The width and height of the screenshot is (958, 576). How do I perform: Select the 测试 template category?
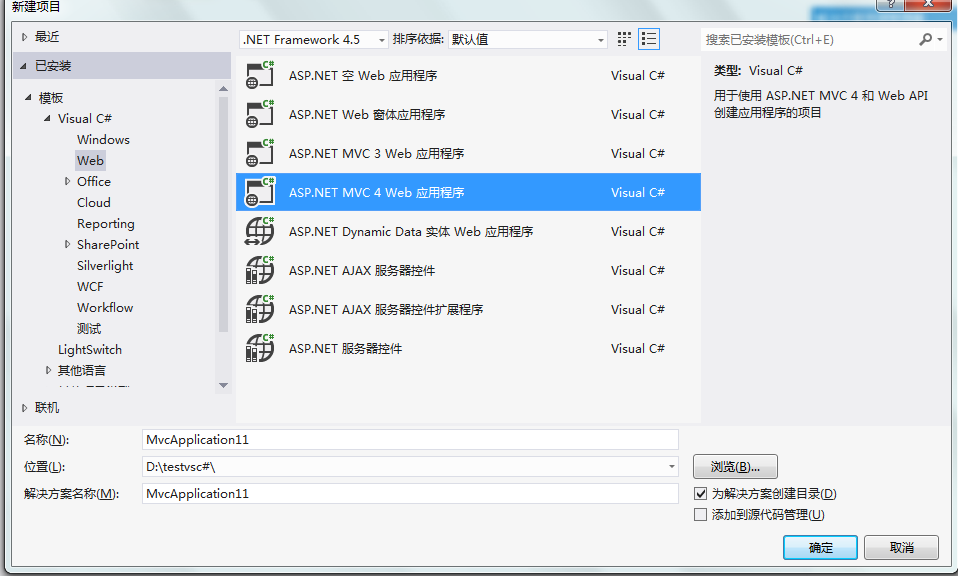tap(89, 329)
